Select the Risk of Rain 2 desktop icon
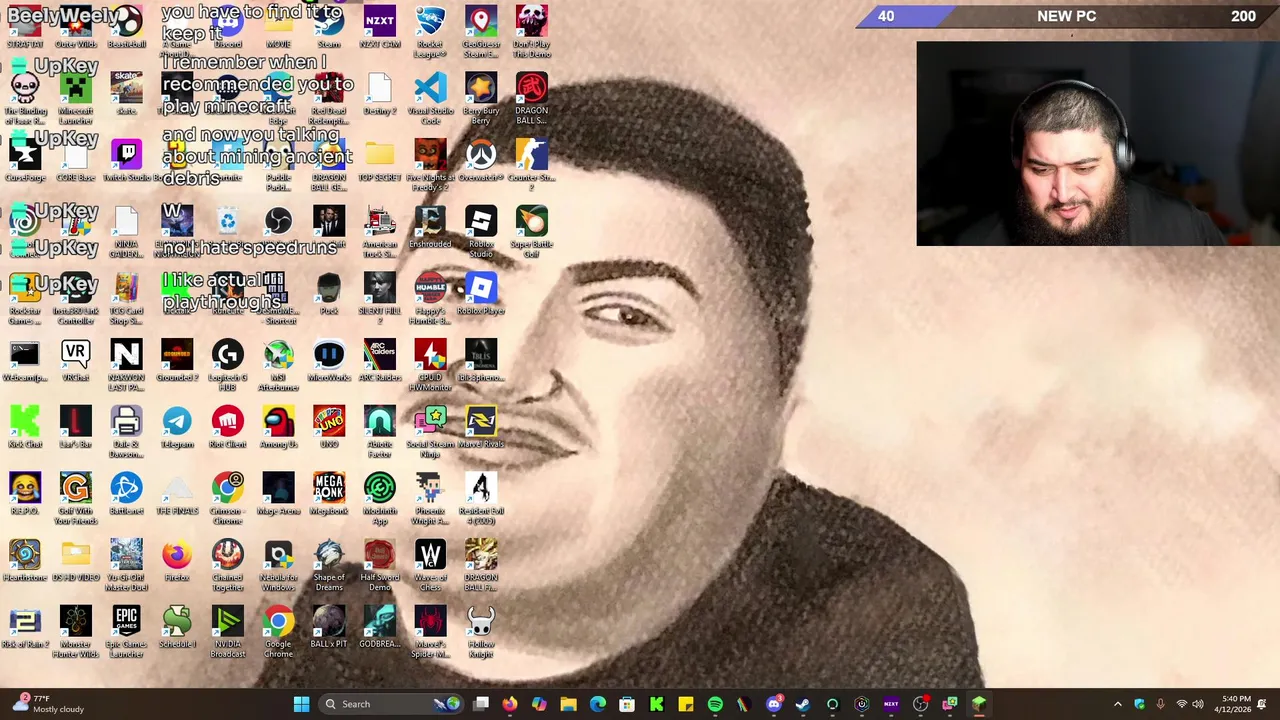This screenshot has width=1280, height=720. (25, 628)
